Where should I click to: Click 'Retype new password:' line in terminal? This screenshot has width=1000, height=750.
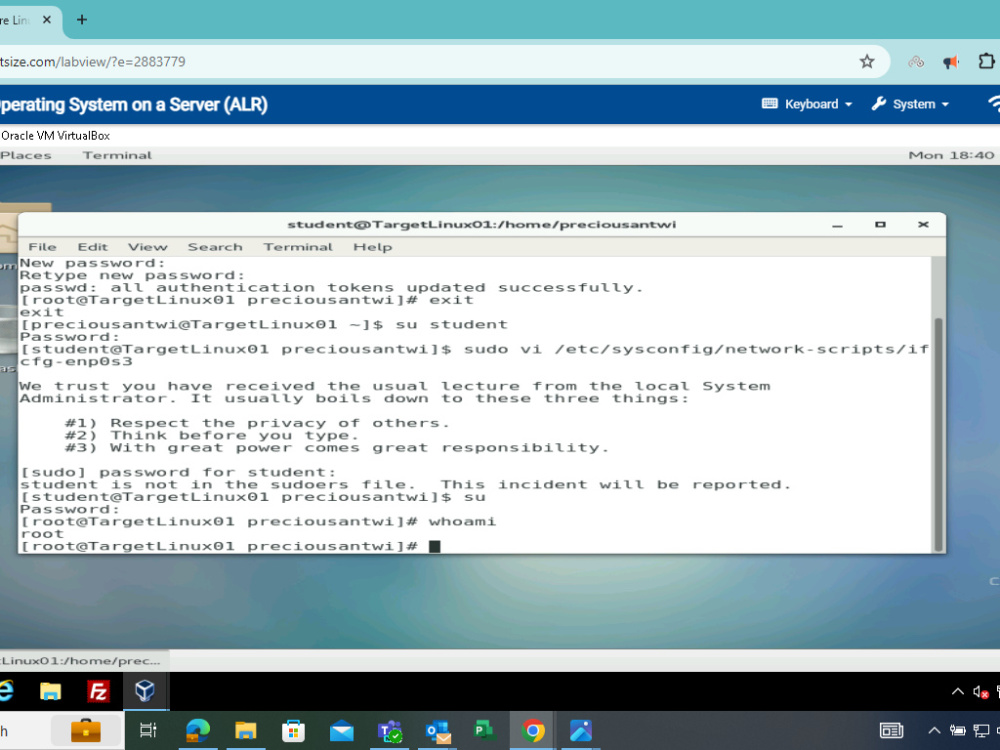(132, 276)
